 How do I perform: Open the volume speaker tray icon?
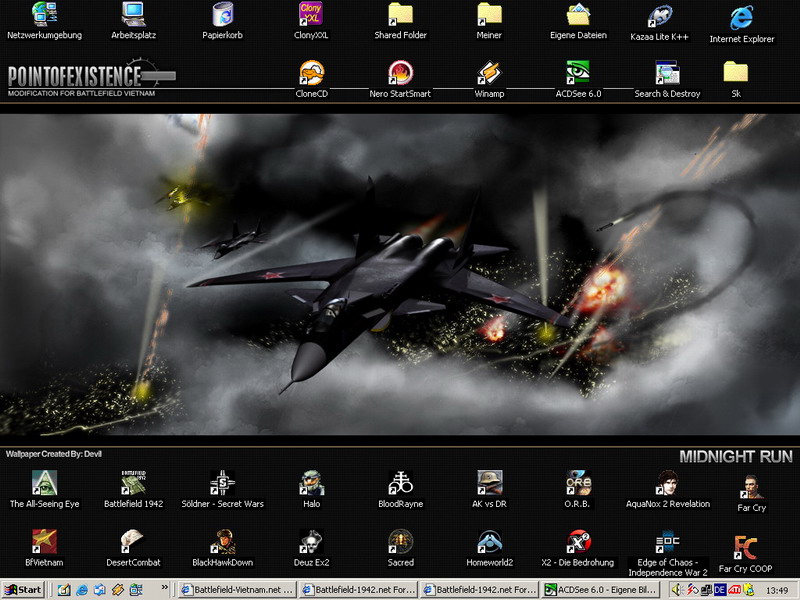point(677,590)
